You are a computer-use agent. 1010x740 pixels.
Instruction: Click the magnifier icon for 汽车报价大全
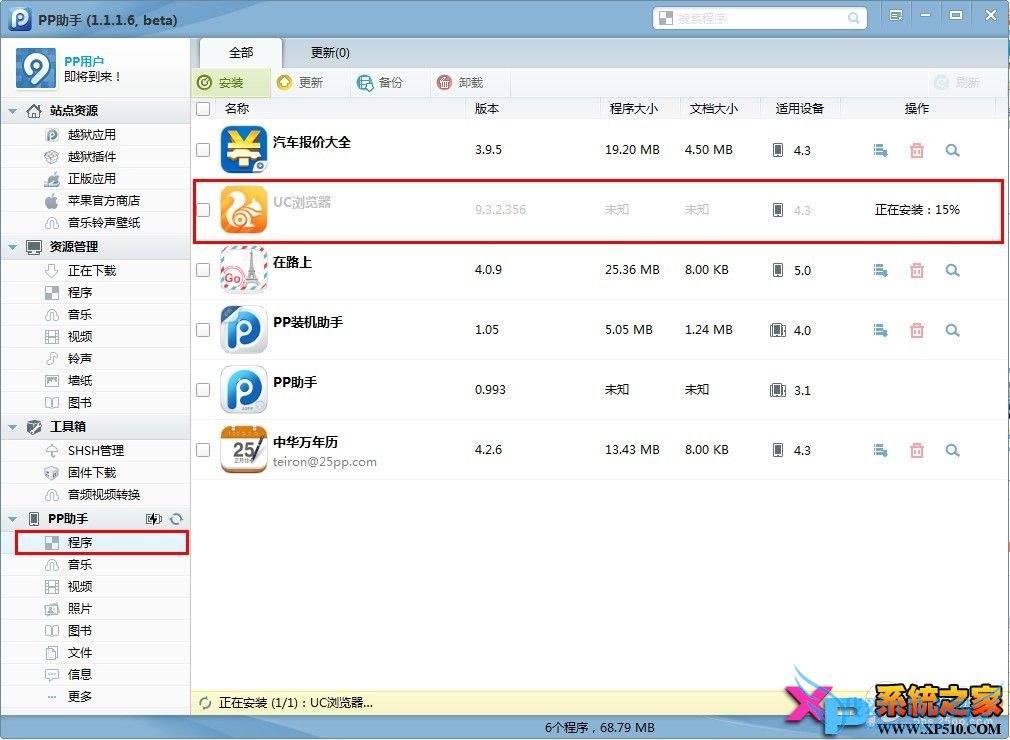pyautogui.click(x=953, y=150)
